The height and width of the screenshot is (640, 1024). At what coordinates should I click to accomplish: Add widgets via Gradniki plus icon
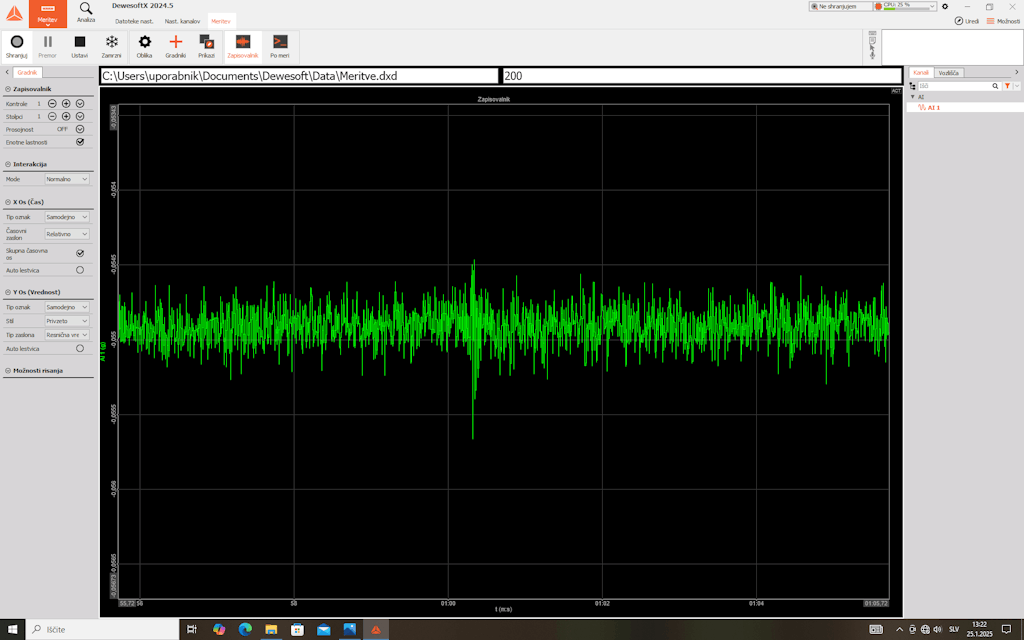(x=176, y=47)
